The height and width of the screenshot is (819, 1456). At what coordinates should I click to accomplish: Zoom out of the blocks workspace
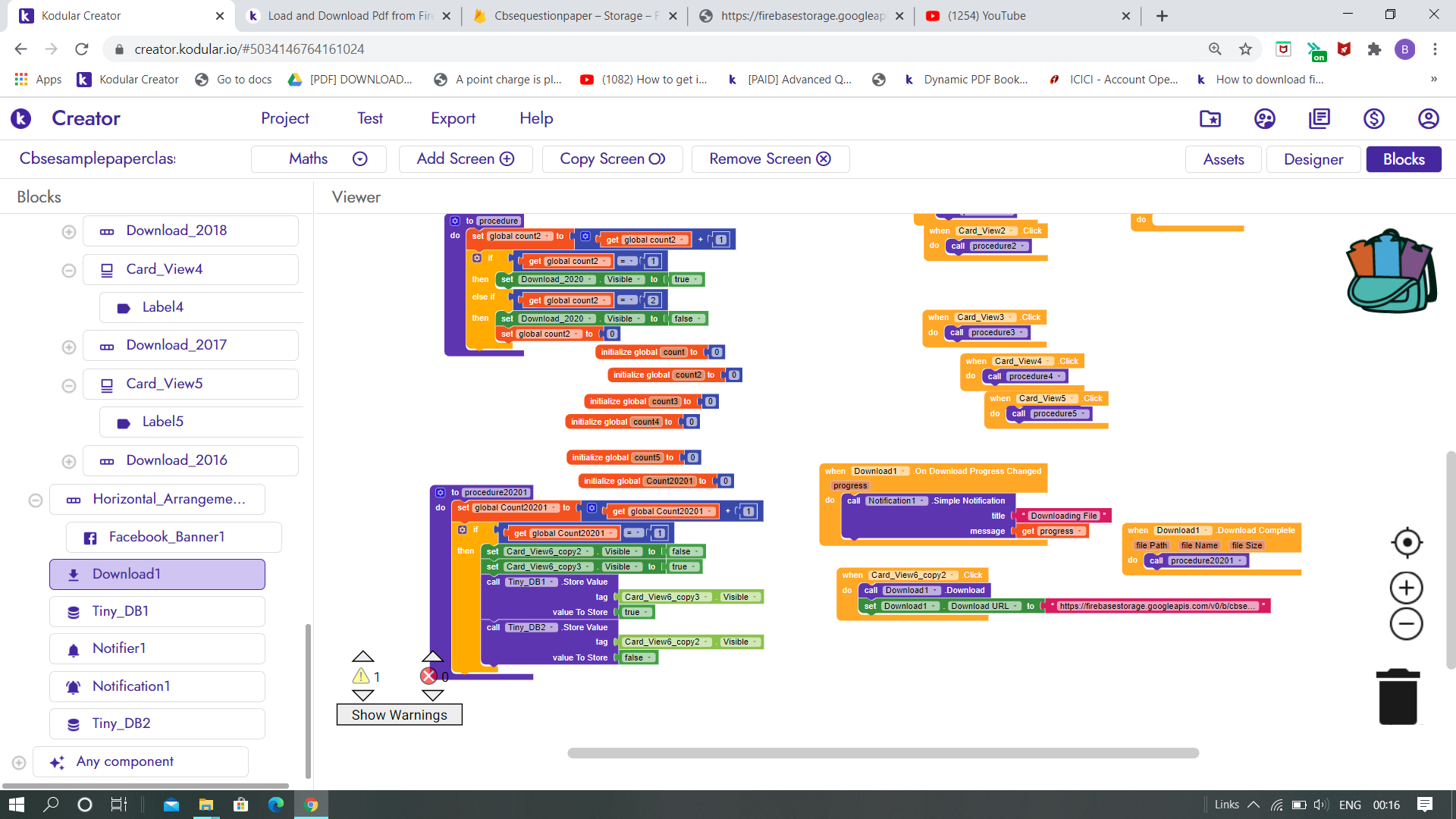(x=1406, y=624)
